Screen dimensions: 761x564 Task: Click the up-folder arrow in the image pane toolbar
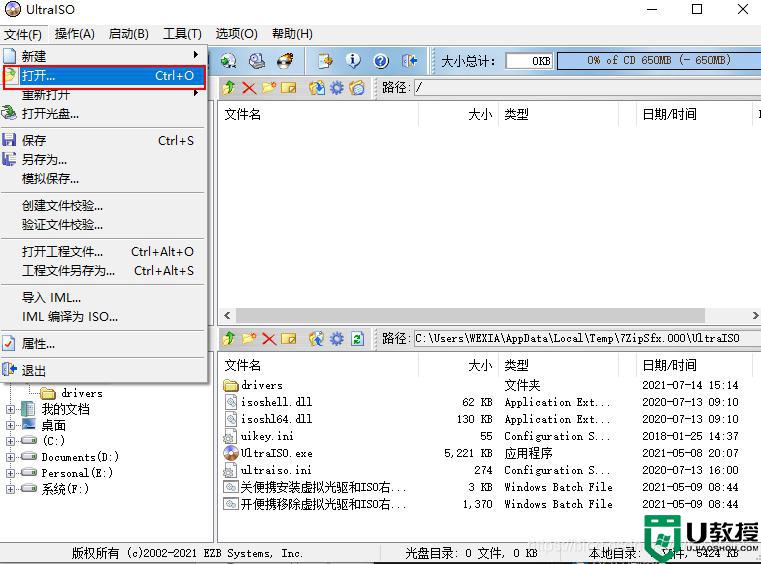pos(229,88)
